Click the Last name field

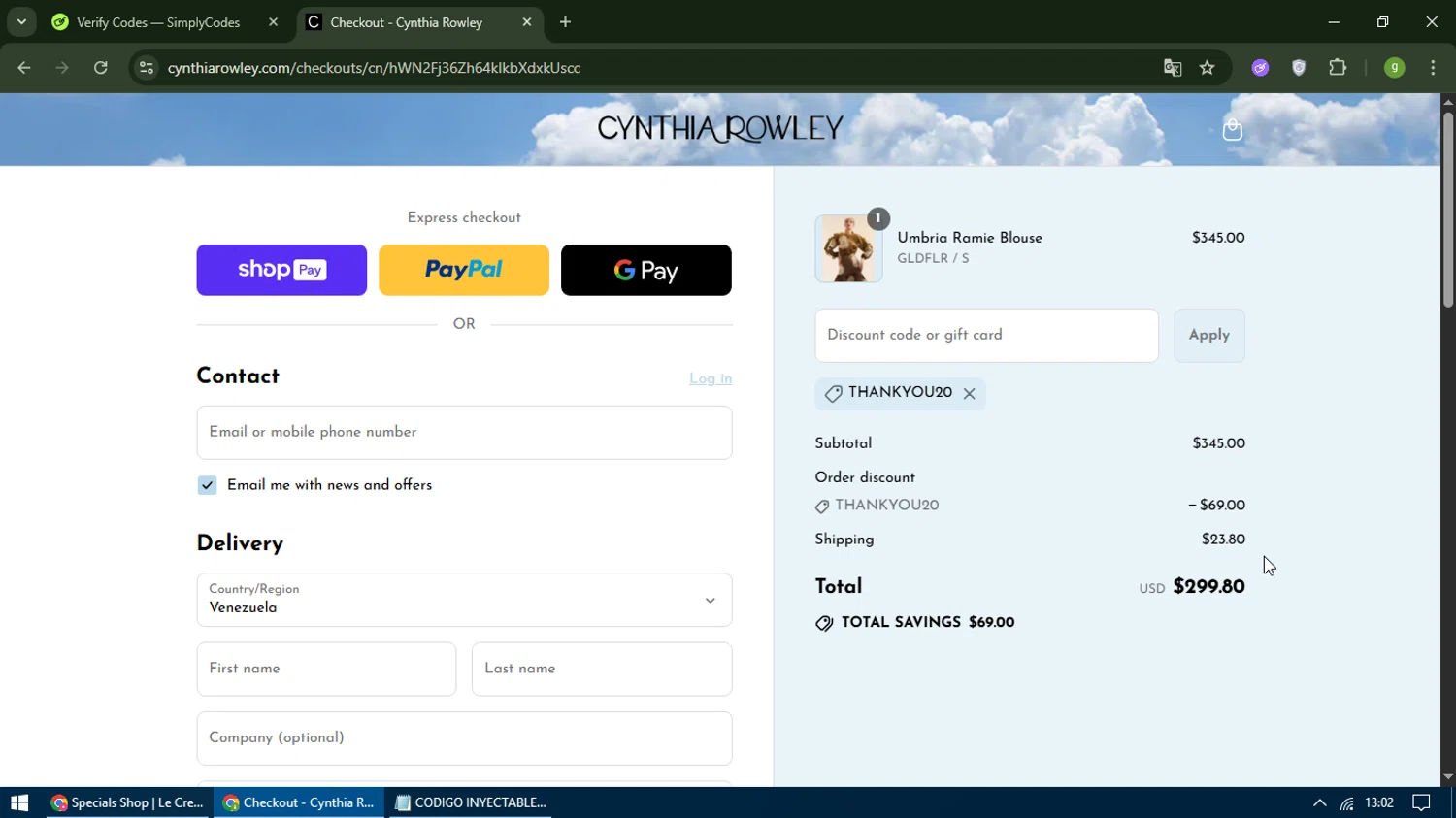pyautogui.click(x=602, y=670)
